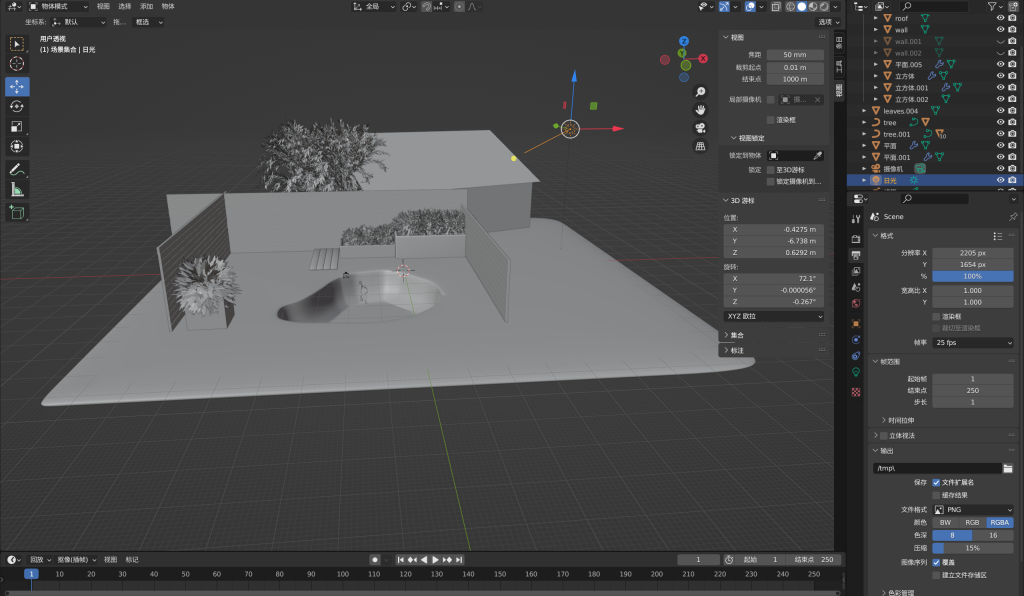Viewport: 1024px width, 596px height.
Task: Choose the Measure tool
Action: point(17,189)
